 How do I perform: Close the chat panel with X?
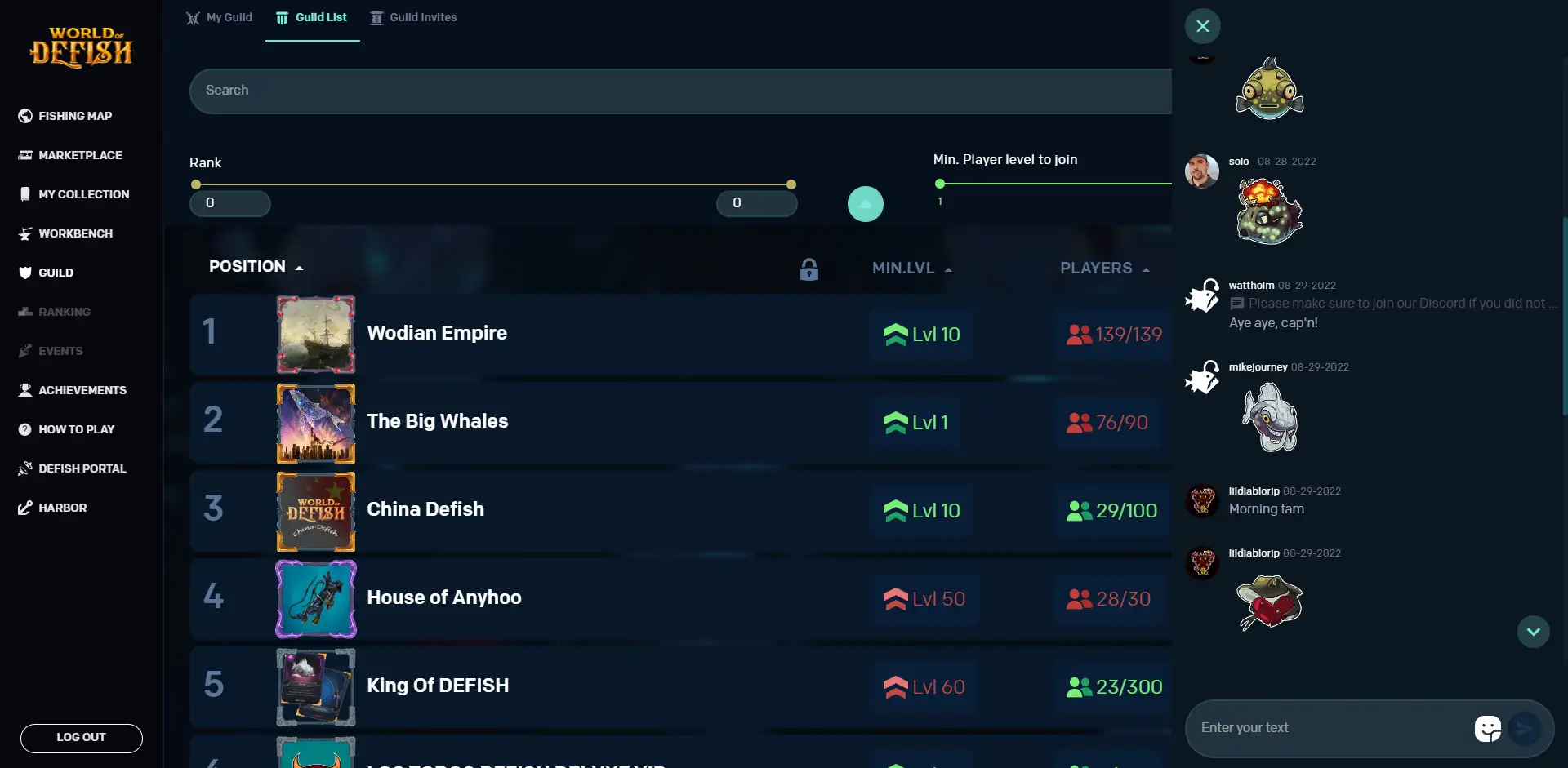tap(1202, 26)
